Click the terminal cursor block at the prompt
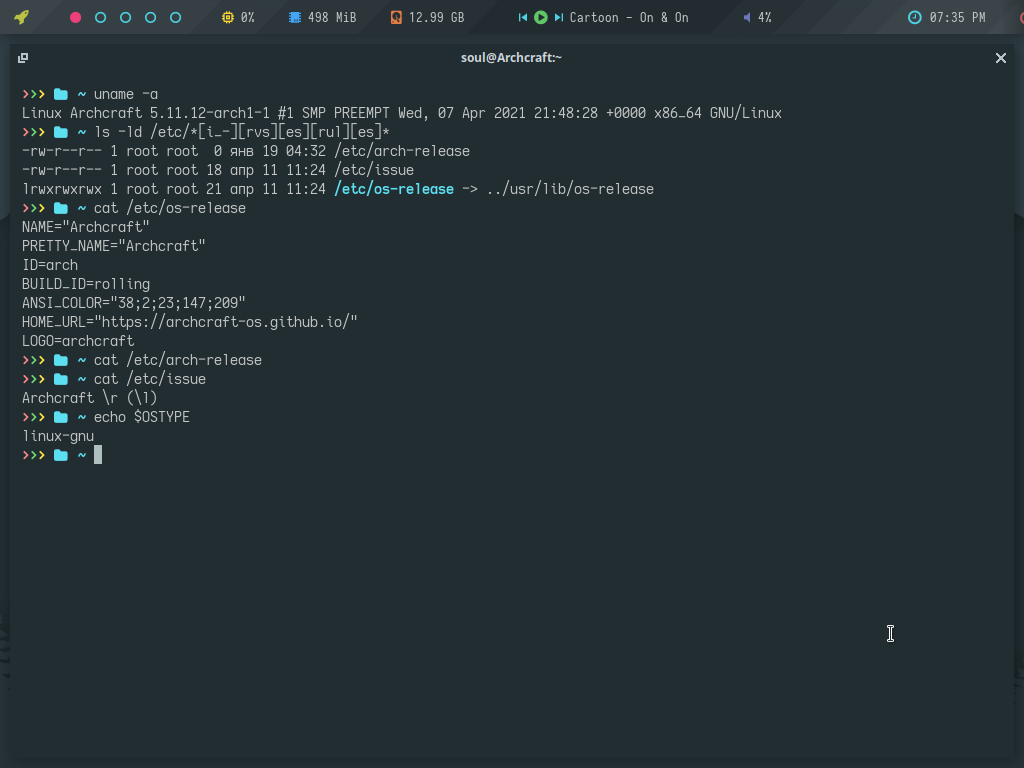 point(98,455)
